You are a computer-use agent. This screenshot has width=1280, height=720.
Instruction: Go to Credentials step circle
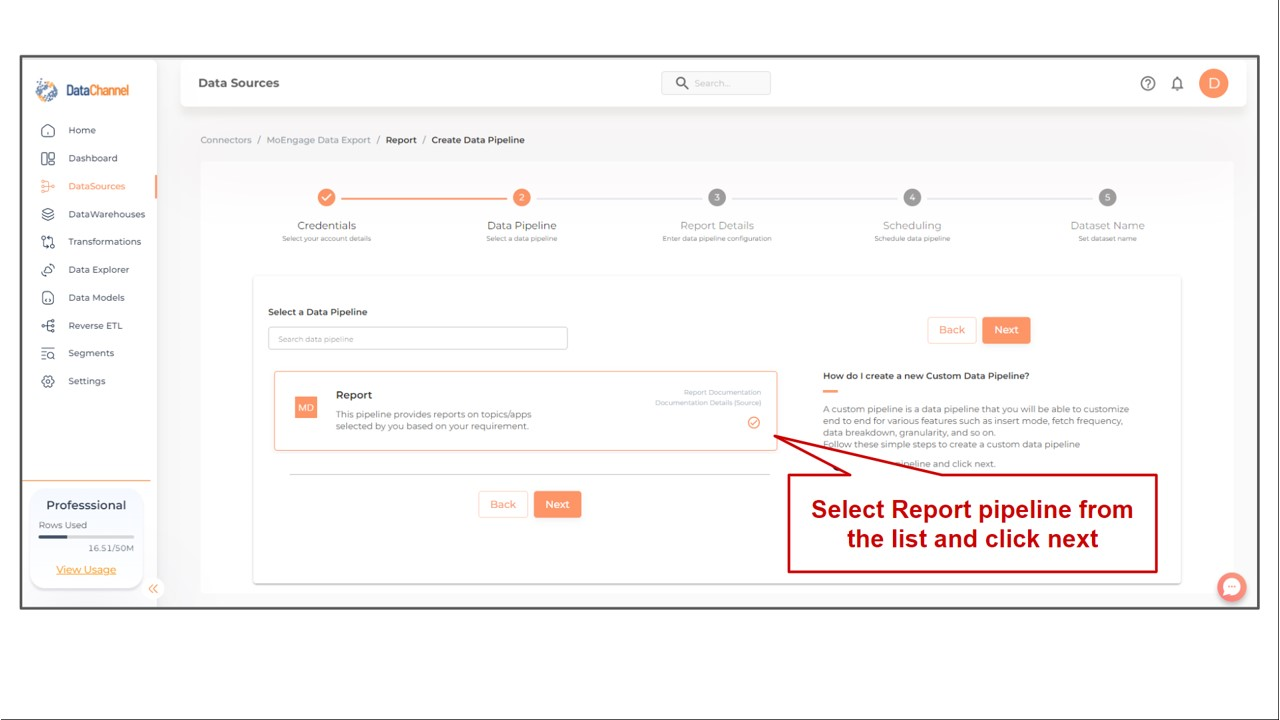(326, 197)
